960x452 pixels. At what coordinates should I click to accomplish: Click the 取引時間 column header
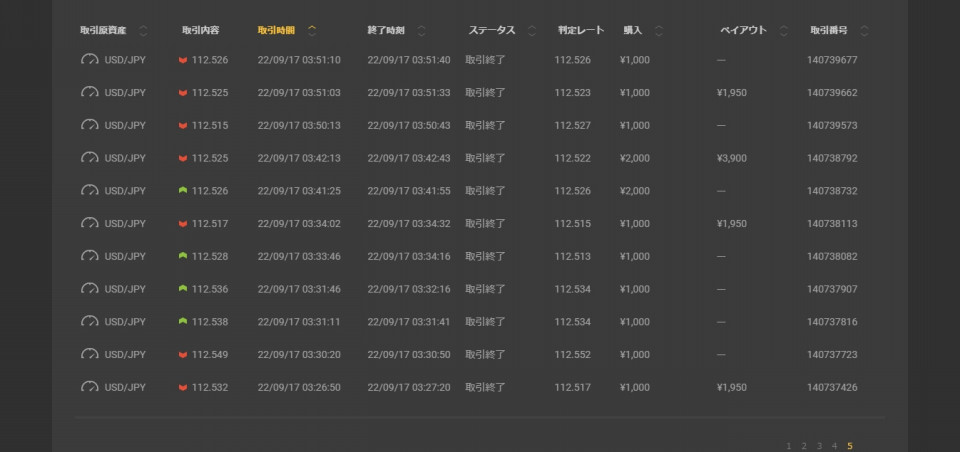coord(276,31)
